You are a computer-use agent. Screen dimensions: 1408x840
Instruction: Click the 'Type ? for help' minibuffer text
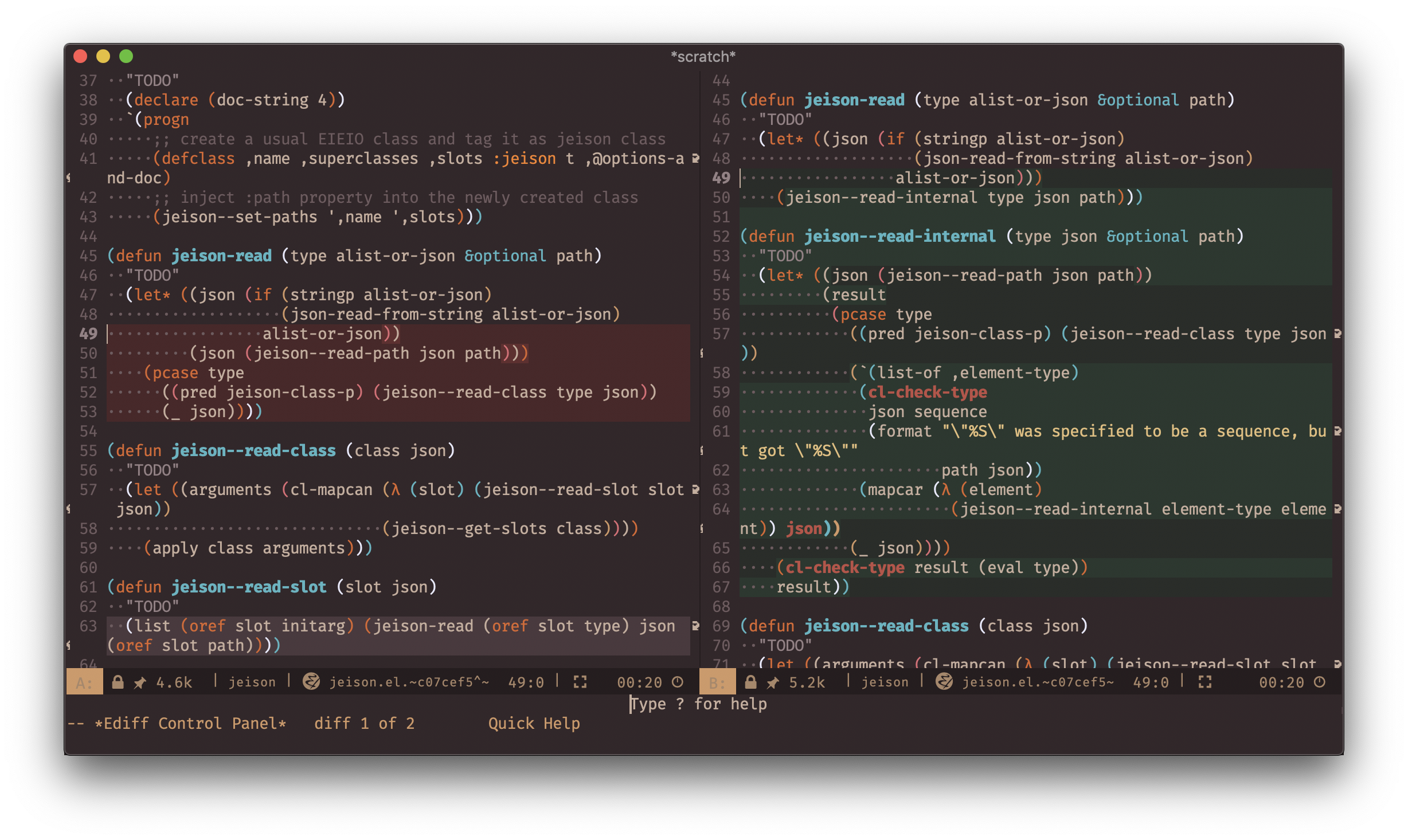[x=698, y=704]
